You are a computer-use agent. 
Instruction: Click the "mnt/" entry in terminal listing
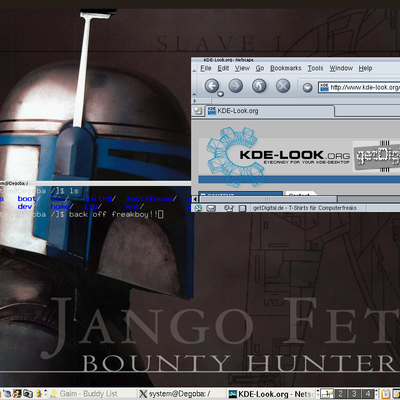135,207
